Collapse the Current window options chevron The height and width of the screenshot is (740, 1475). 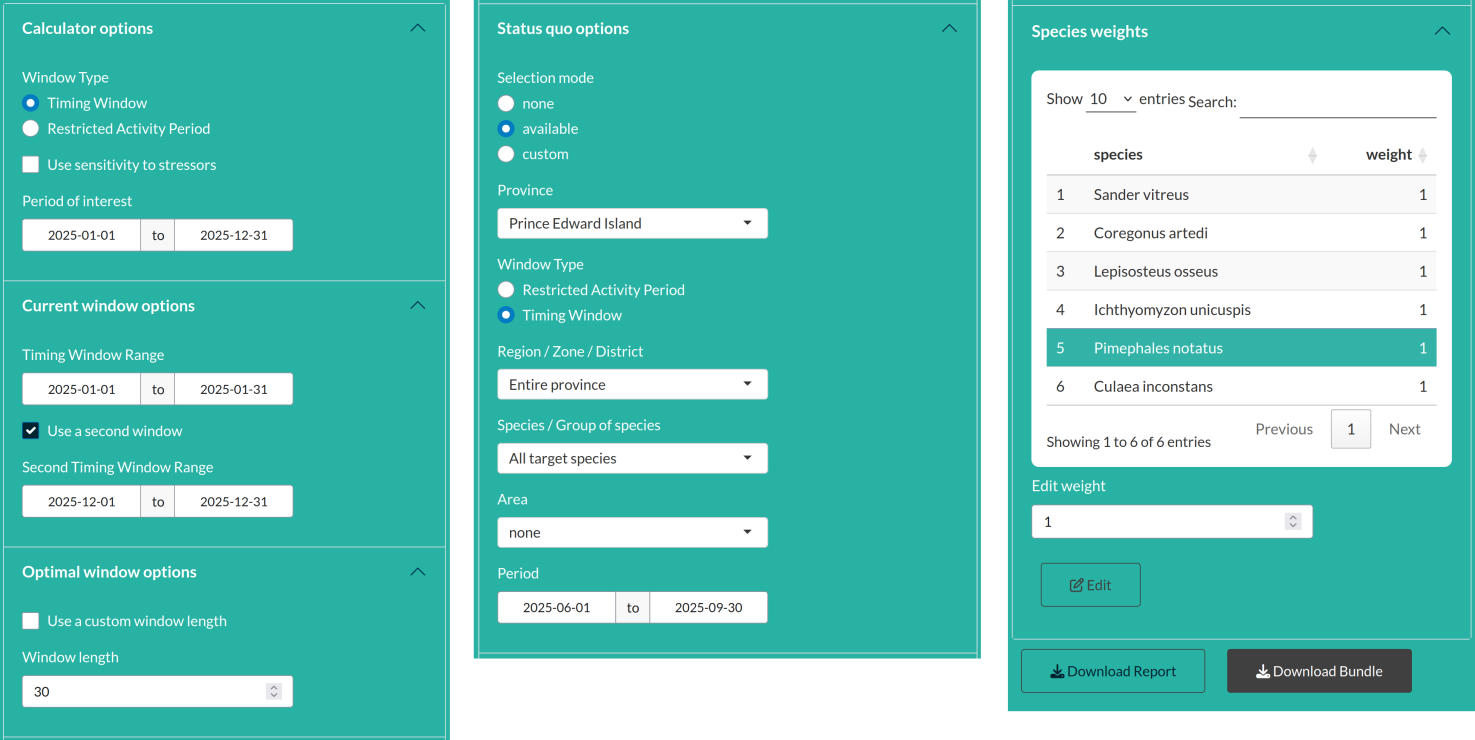tap(418, 305)
